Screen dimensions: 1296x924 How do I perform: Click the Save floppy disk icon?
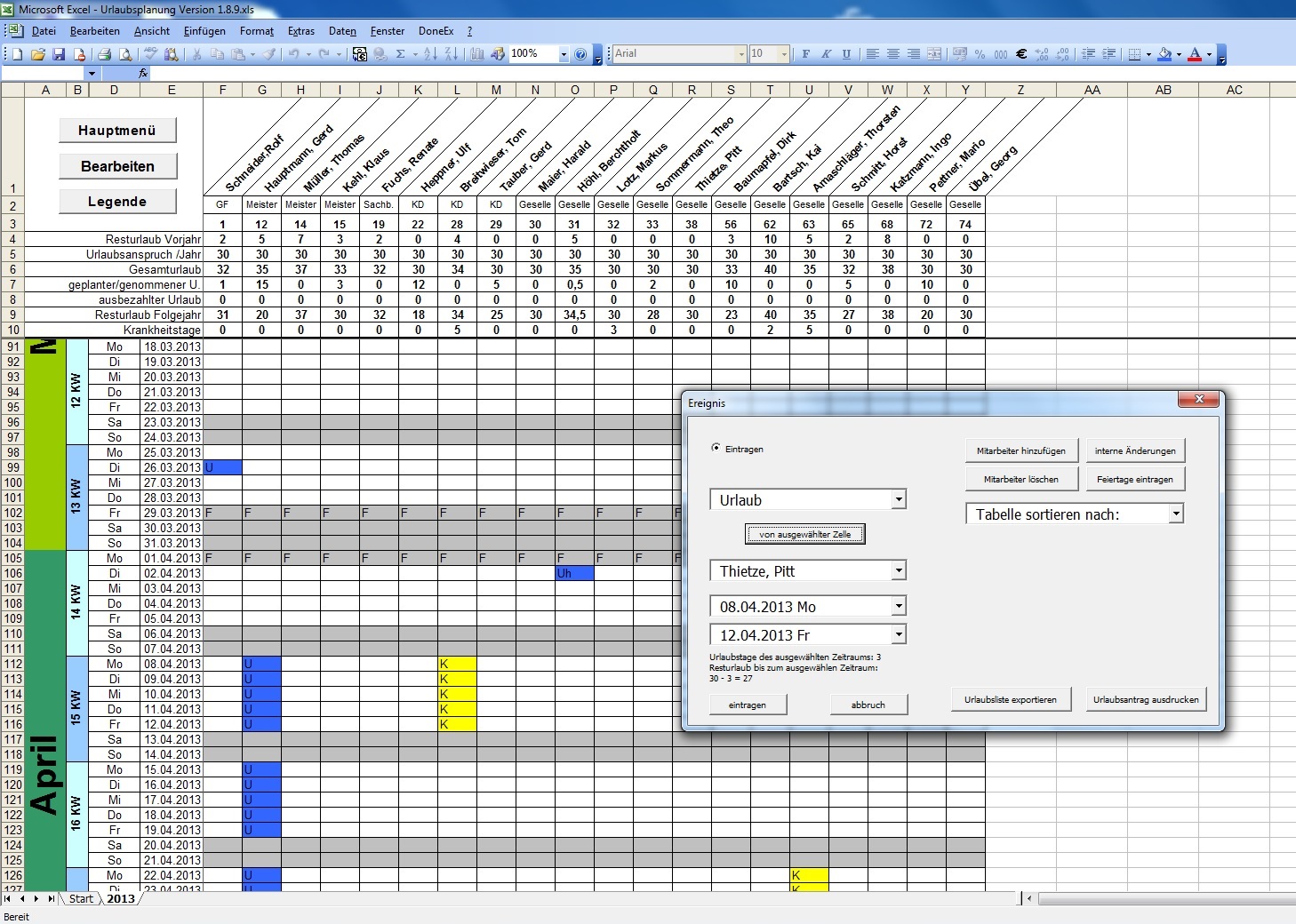59,54
